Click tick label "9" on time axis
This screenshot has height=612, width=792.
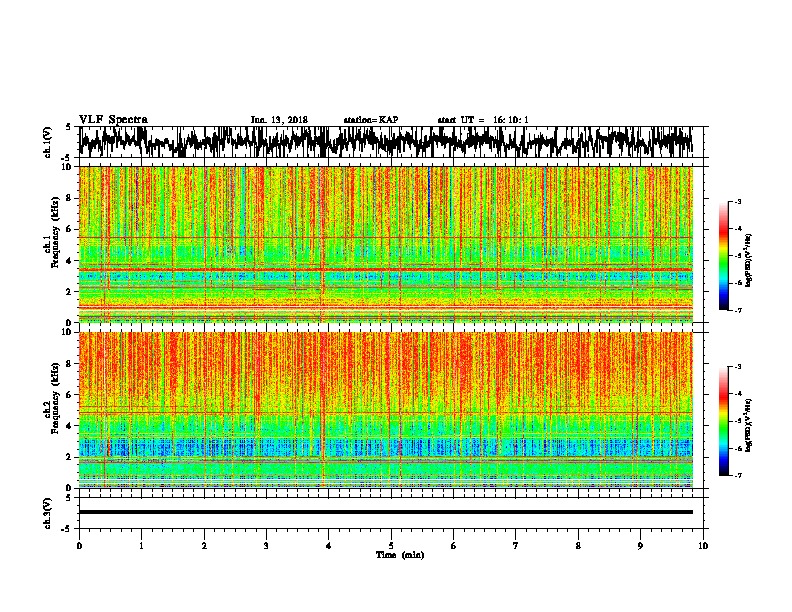[x=640, y=546]
